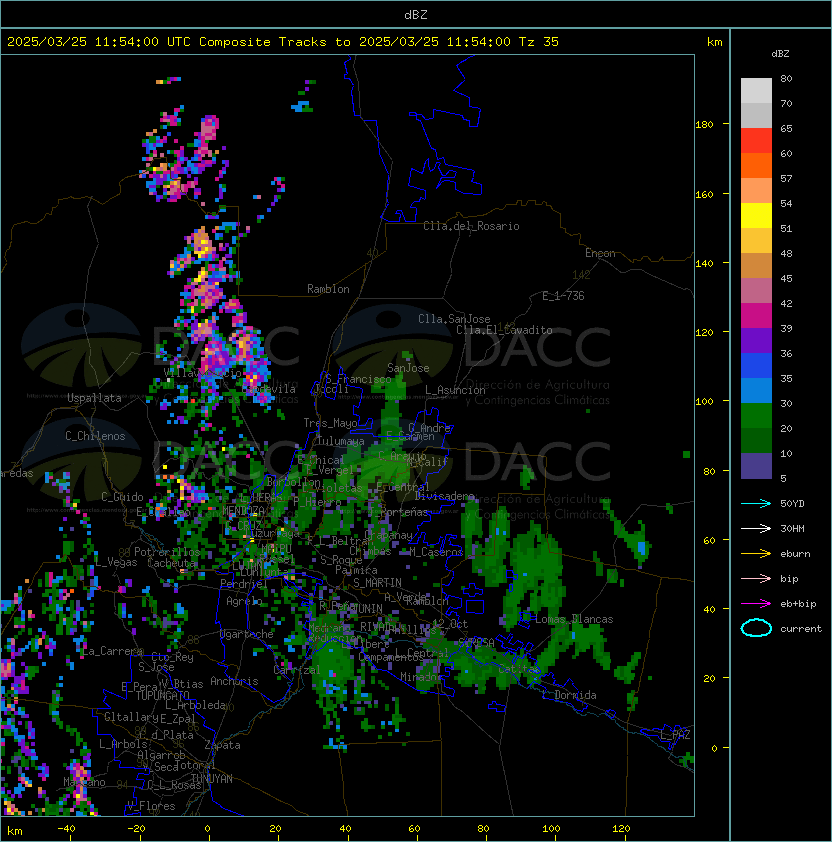832x842 pixels.
Task: Select the light gray swatch between 80 and 70
Action: 756,91
